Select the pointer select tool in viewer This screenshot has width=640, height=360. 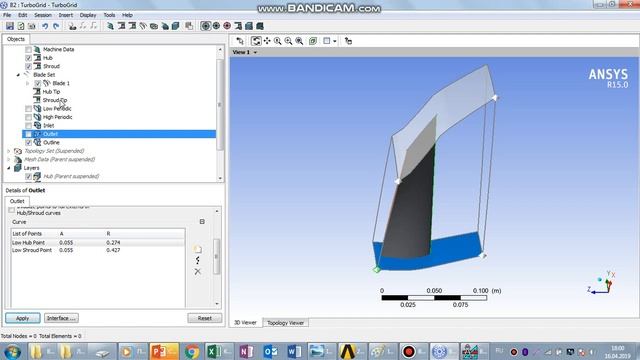tap(240, 41)
